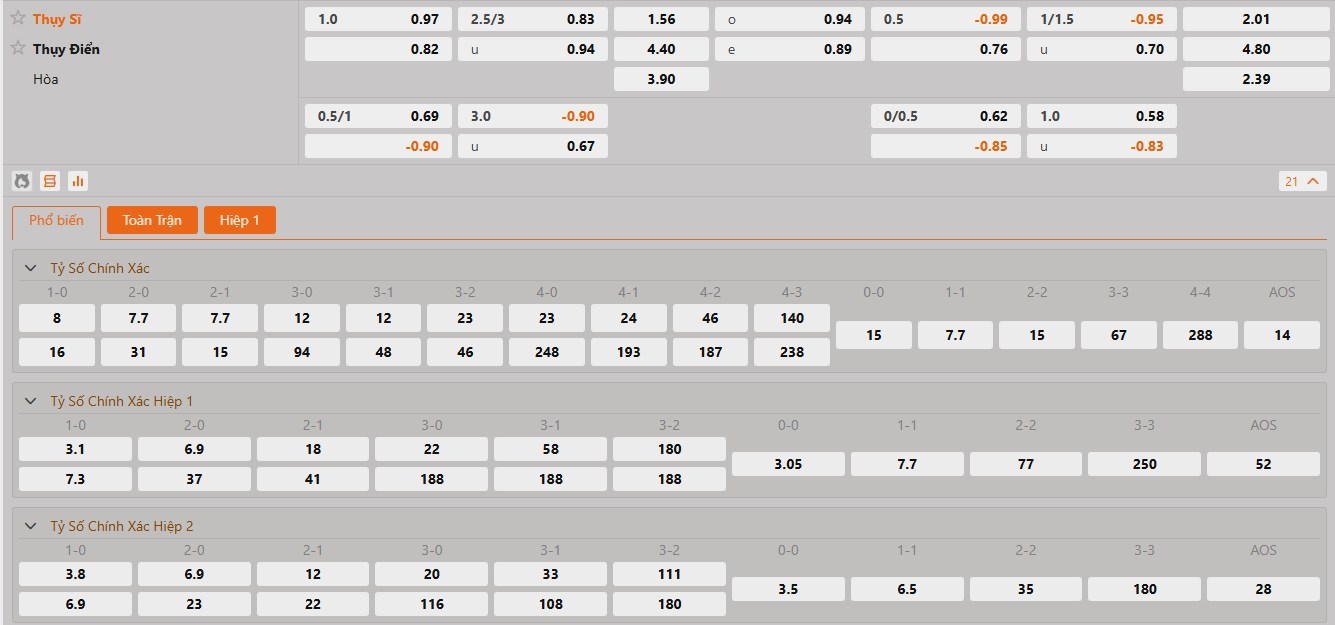Collapse Tỷ Số Chính Xác Hiệp 2 section
Image resolution: width=1335 pixels, height=625 pixels.
pos(31,526)
